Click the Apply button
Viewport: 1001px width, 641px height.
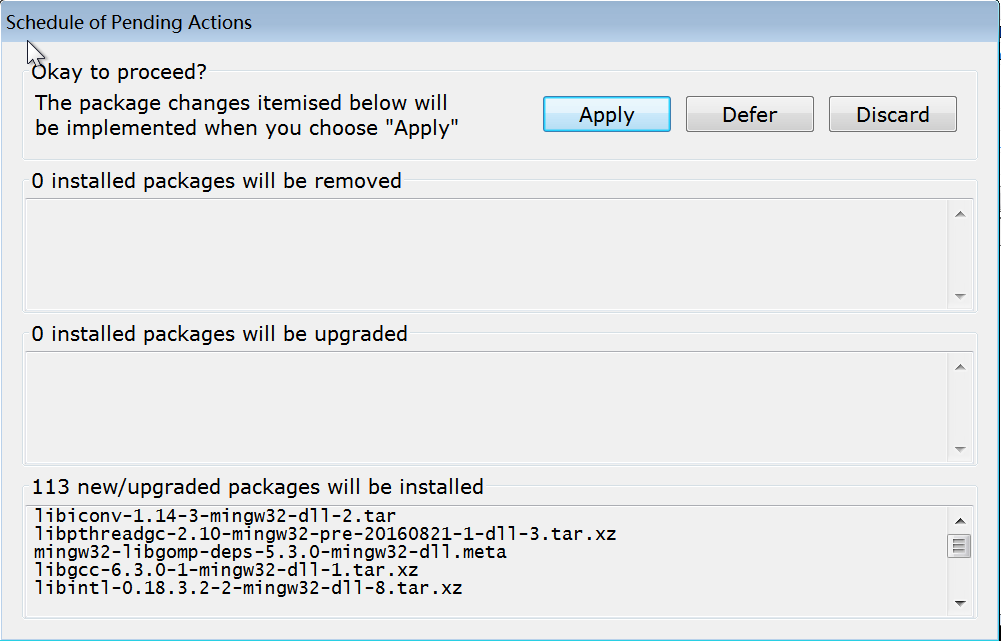tap(606, 114)
